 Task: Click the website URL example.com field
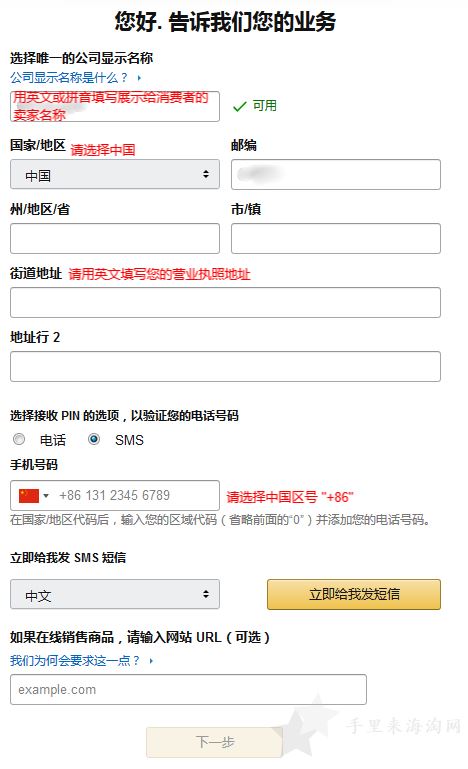(x=188, y=690)
